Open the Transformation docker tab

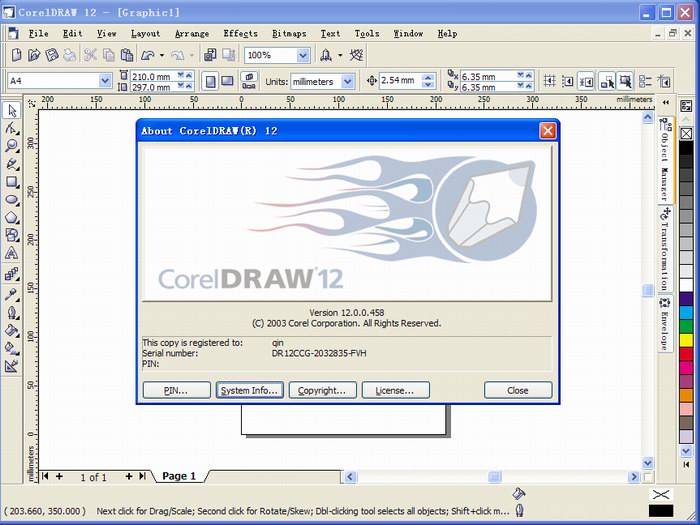point(665,249)
